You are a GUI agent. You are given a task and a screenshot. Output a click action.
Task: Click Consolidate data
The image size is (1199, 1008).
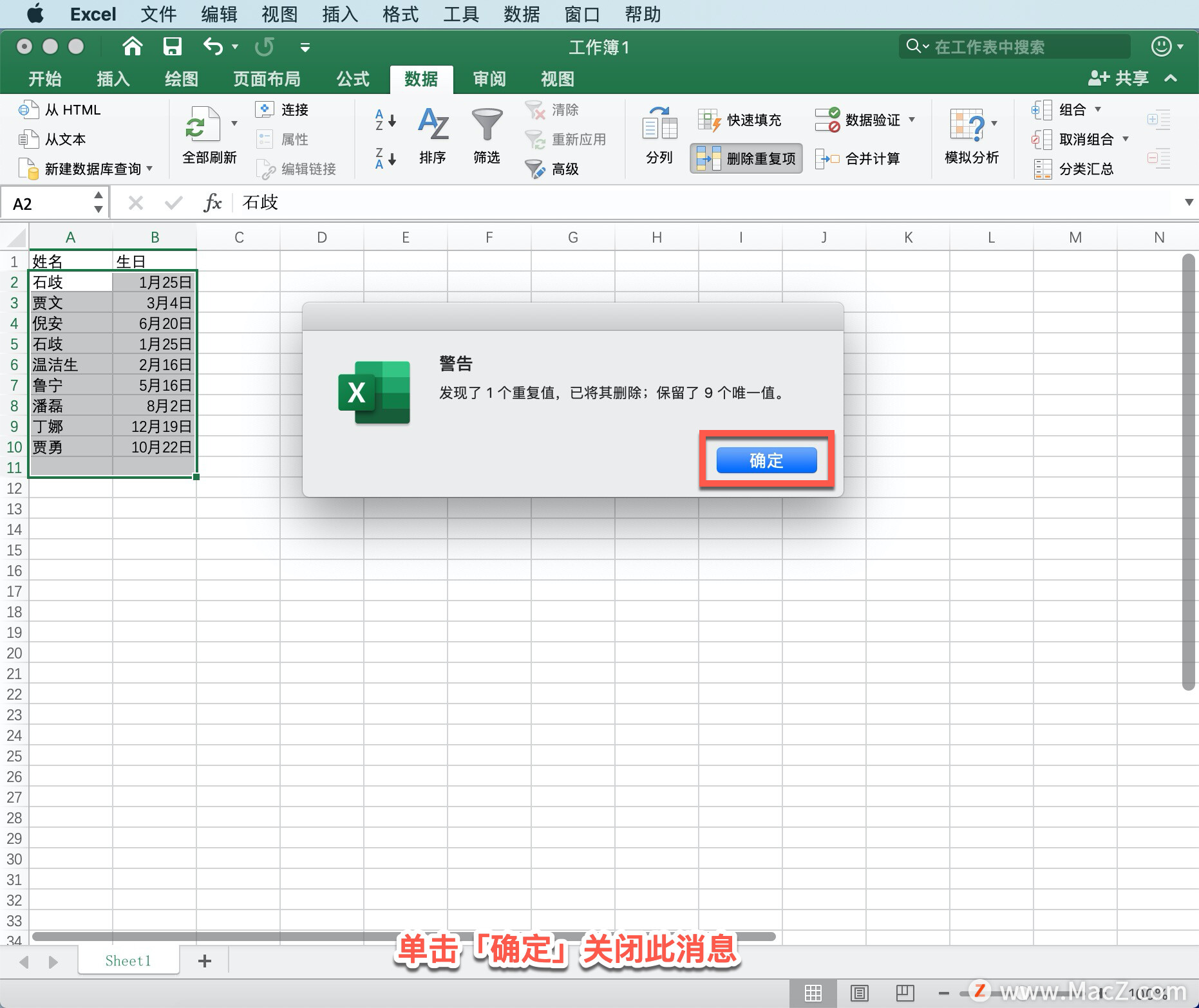pyautogui.click(x=857, y=158)
